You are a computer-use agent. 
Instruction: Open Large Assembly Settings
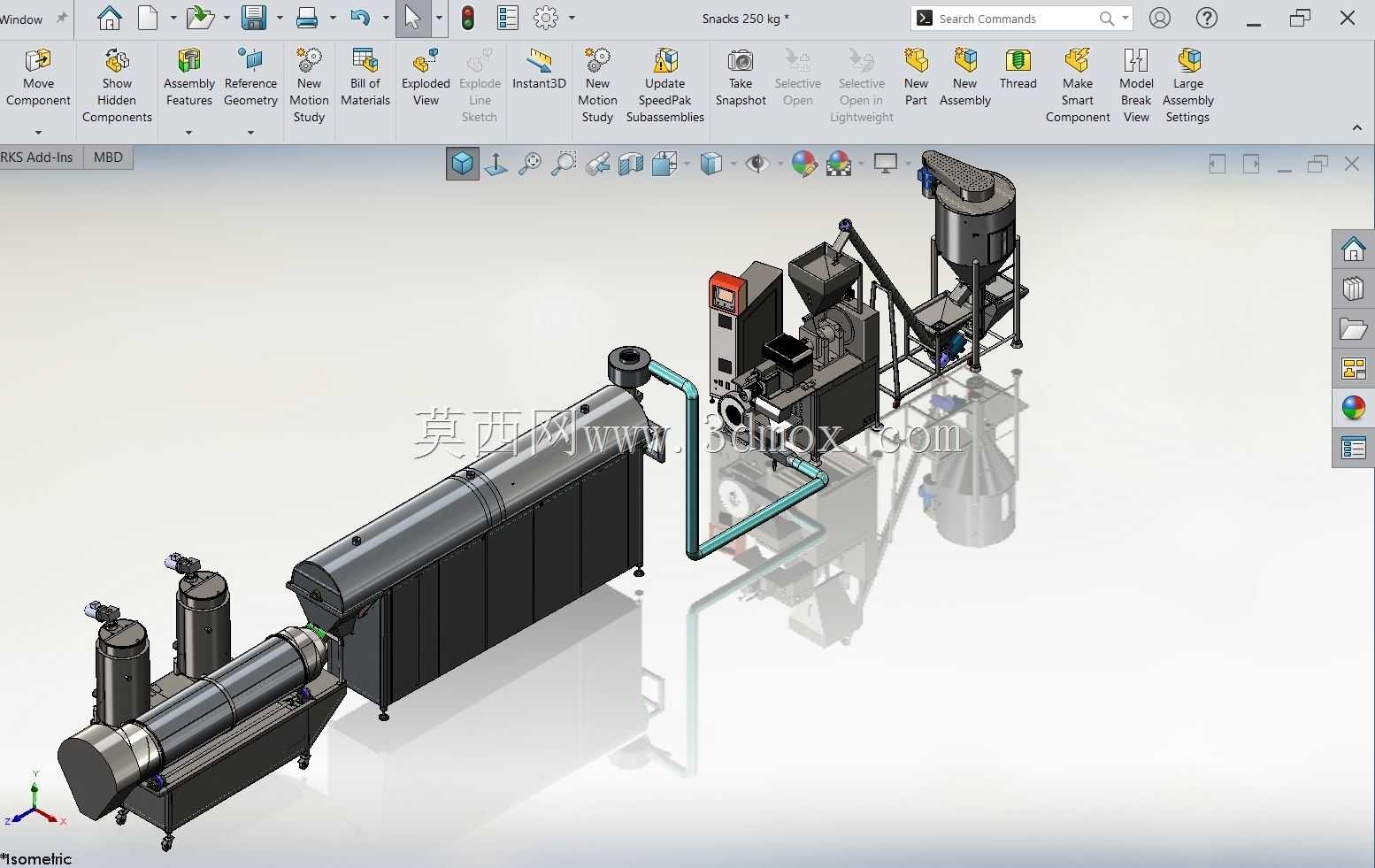tap(1187, 85)
